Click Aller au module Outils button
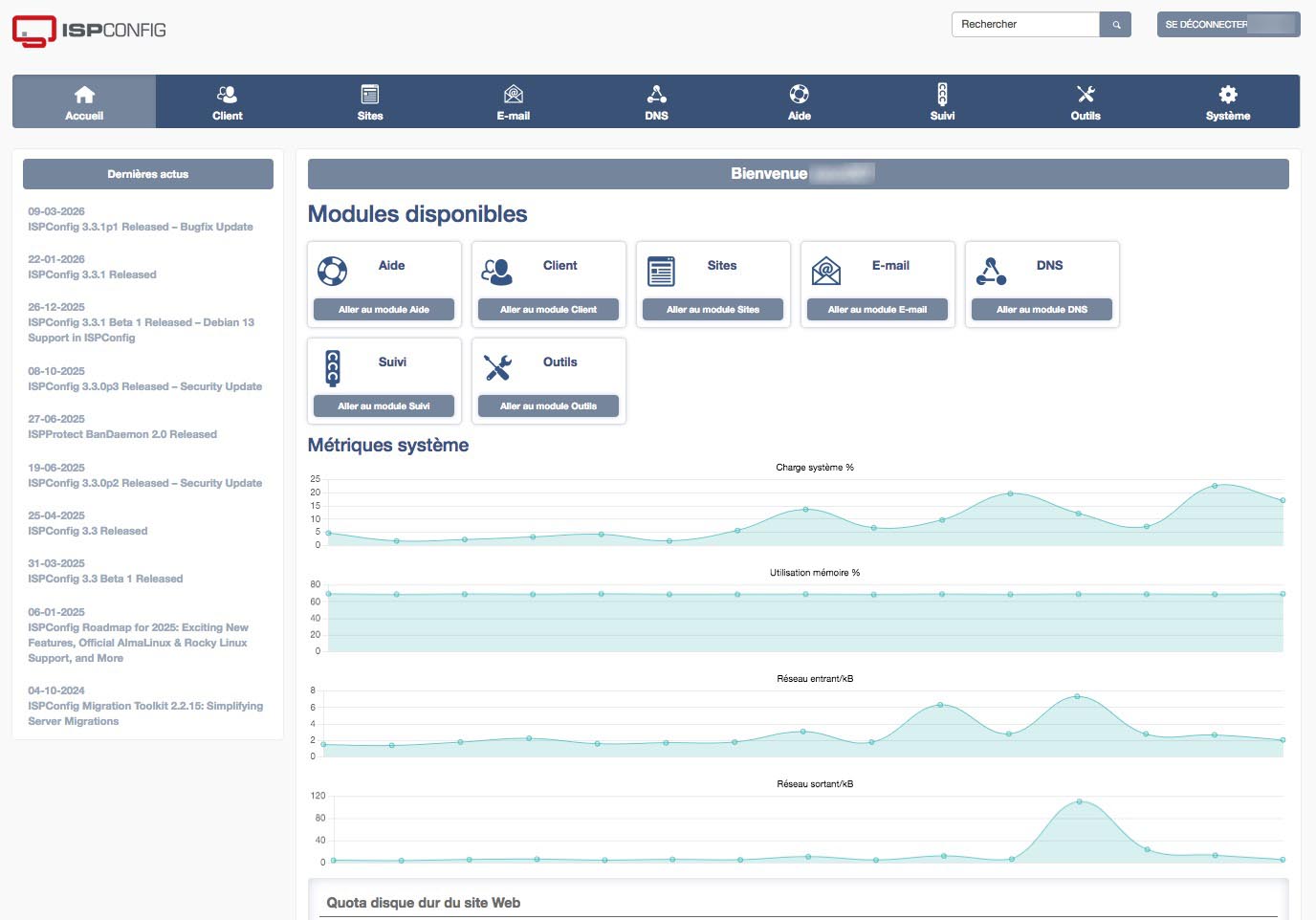1316x920 pixels. tap(548, 406)
